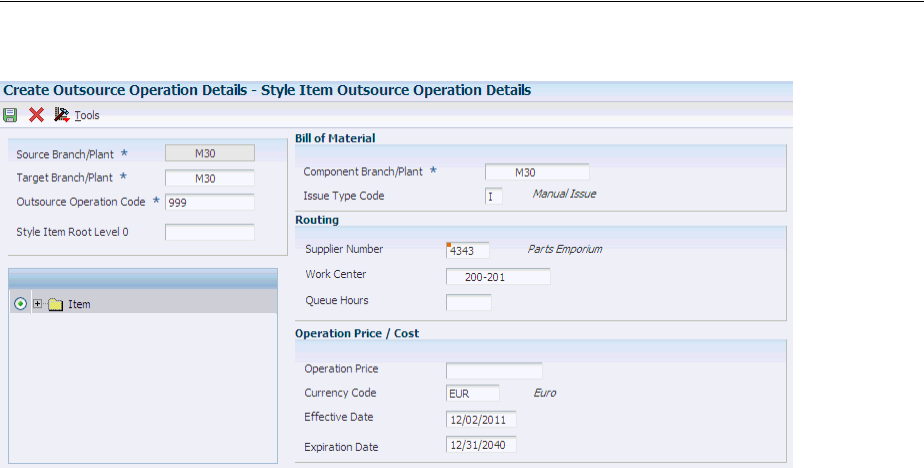Click the Queue Hours field
924x468 pixels.
[x=468, y=302]
